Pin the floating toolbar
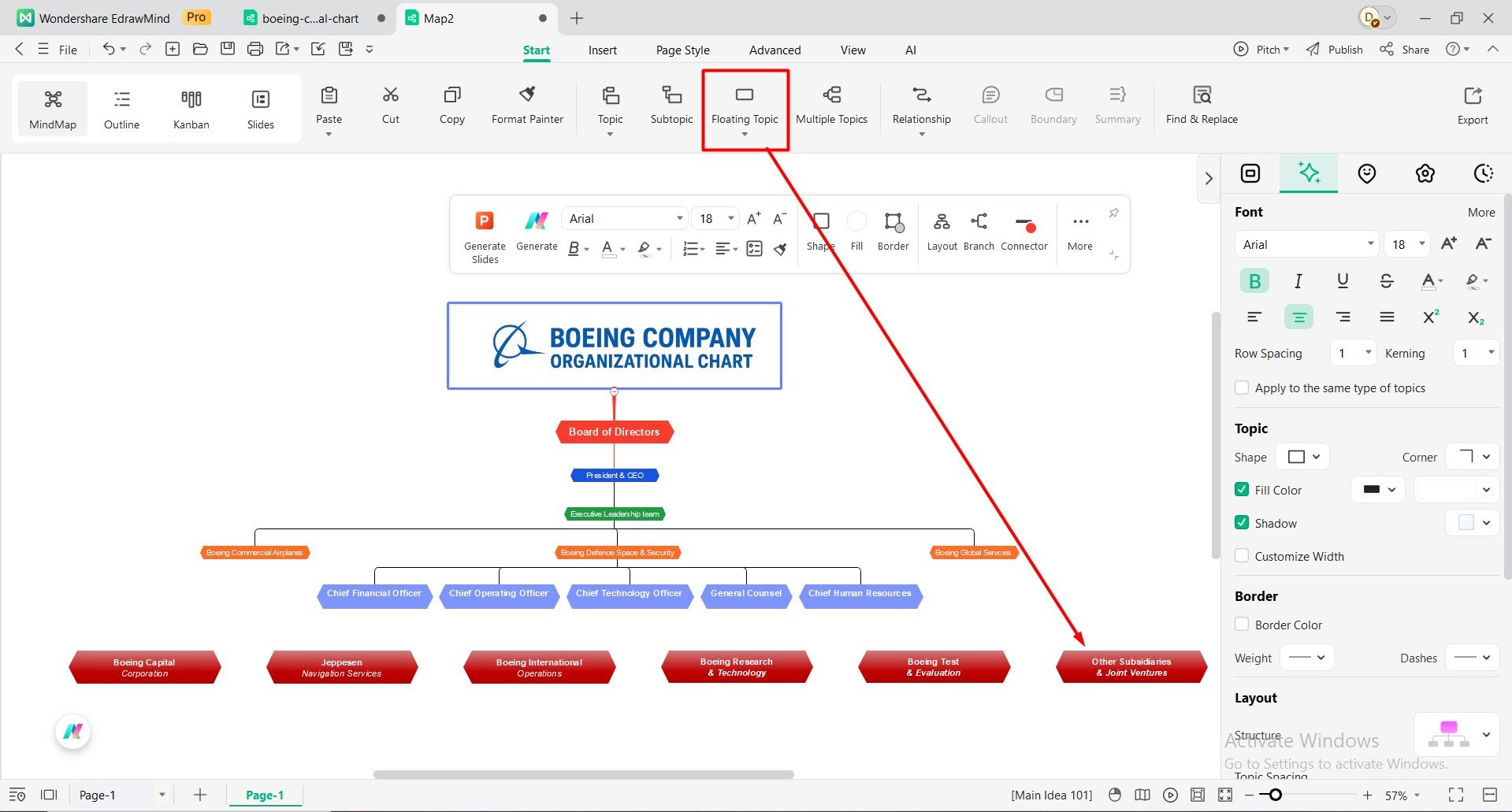Viewport: 1512px width, 812px height. coord(1113,213)
